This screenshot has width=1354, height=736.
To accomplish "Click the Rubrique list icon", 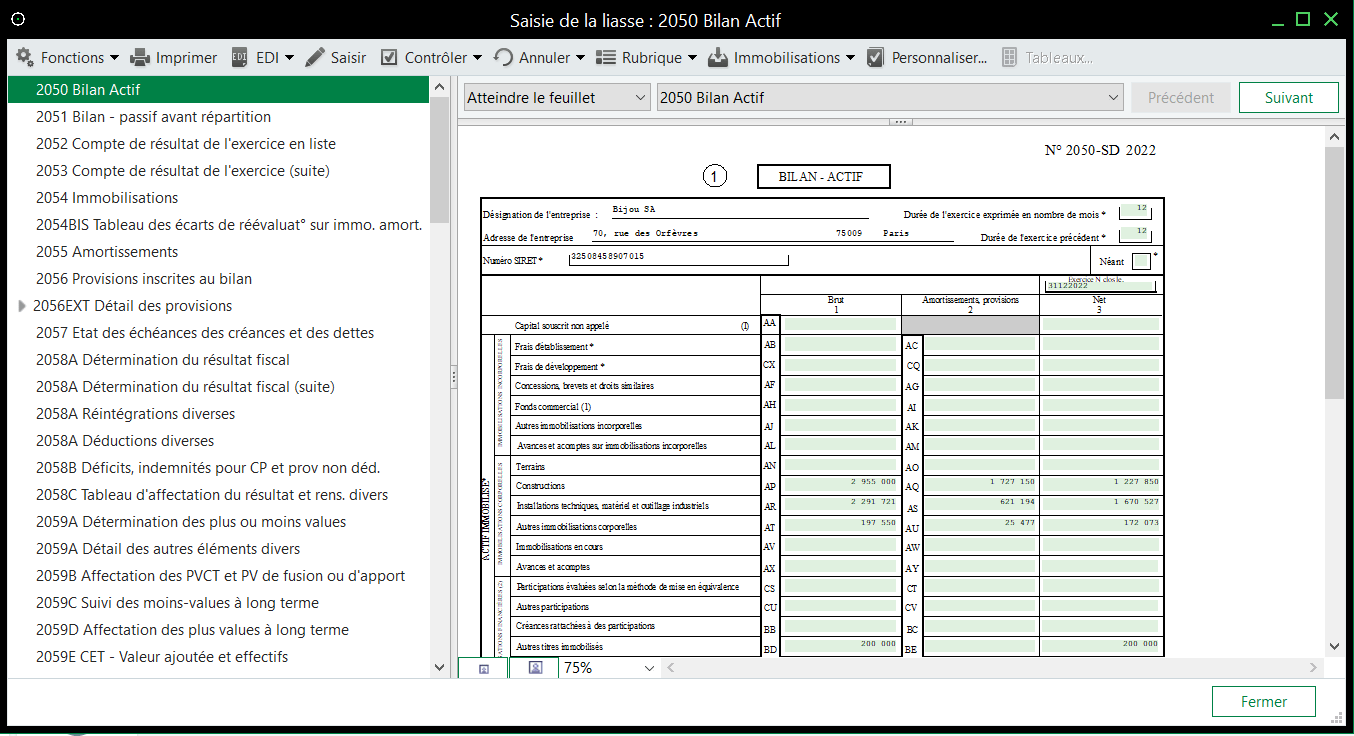I will click(x=607, y=58).
